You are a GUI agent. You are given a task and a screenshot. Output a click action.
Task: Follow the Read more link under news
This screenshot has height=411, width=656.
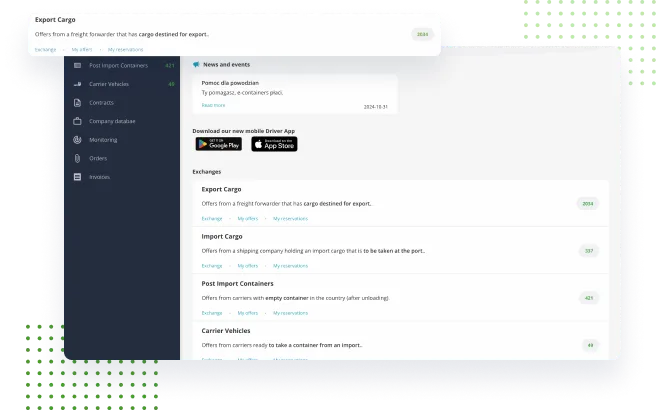(x=213, y=105)
